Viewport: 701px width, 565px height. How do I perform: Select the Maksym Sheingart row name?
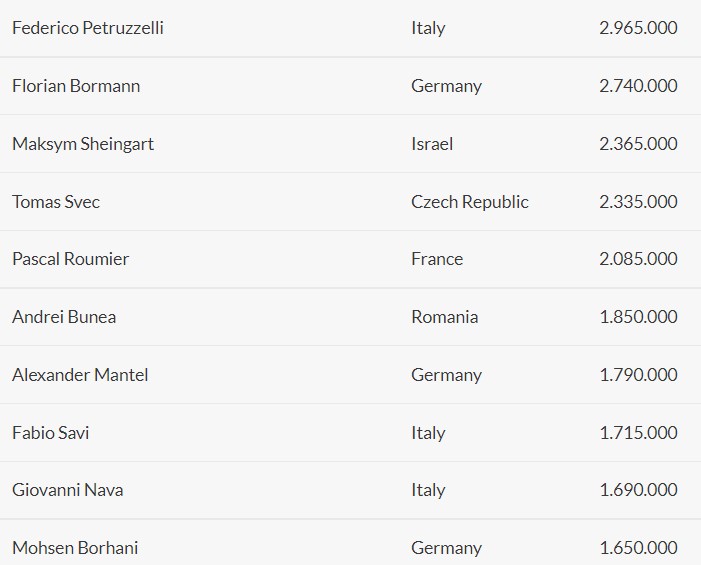83,144
